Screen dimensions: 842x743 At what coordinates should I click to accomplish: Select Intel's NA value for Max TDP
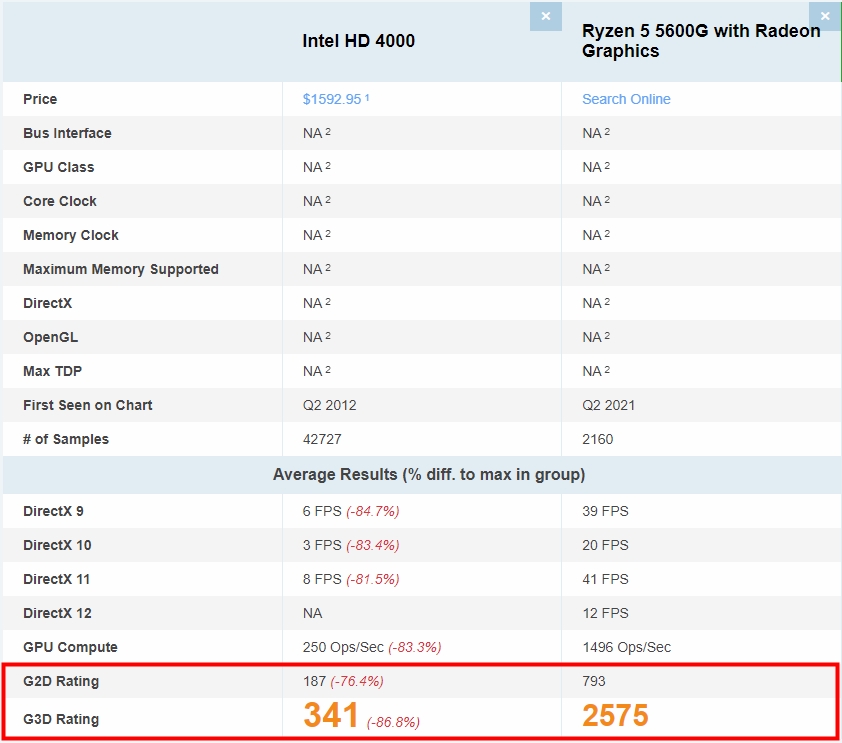pyautogui.click(x=316, y=371)
